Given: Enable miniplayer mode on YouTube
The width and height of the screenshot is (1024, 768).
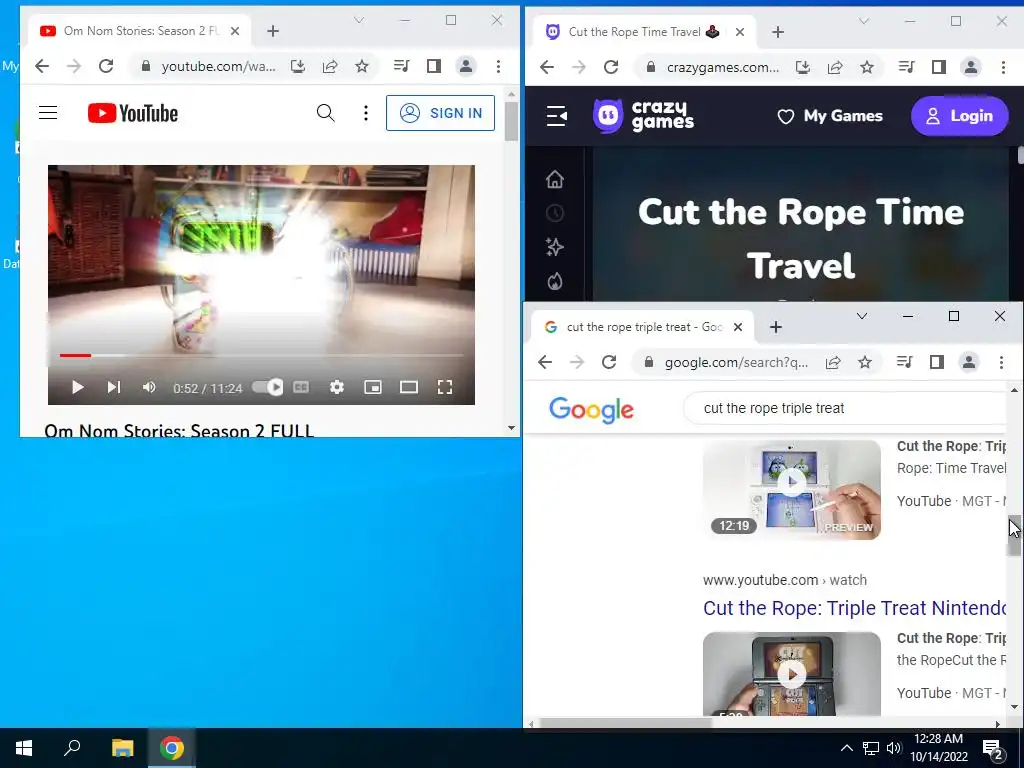Looking at the screenshot, I should [373, 387].
